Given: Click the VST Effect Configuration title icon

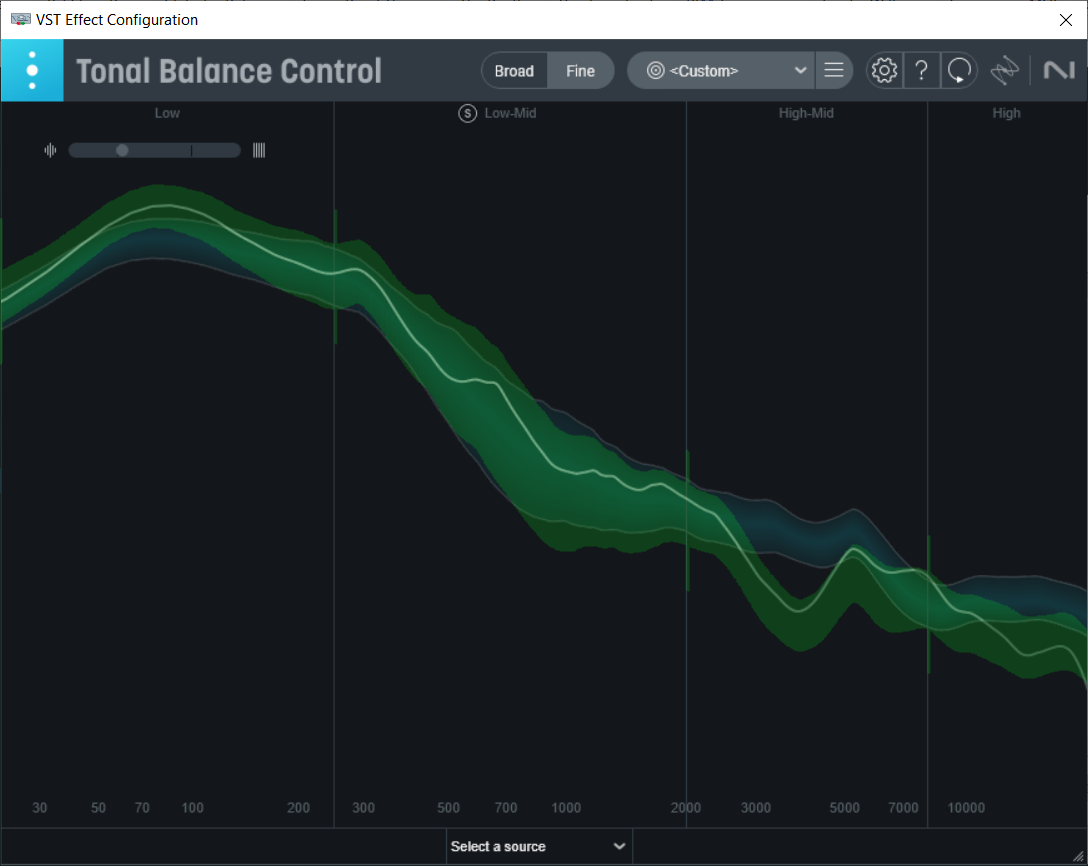Looking at the screenshot, I should click(x=20, y=19).
